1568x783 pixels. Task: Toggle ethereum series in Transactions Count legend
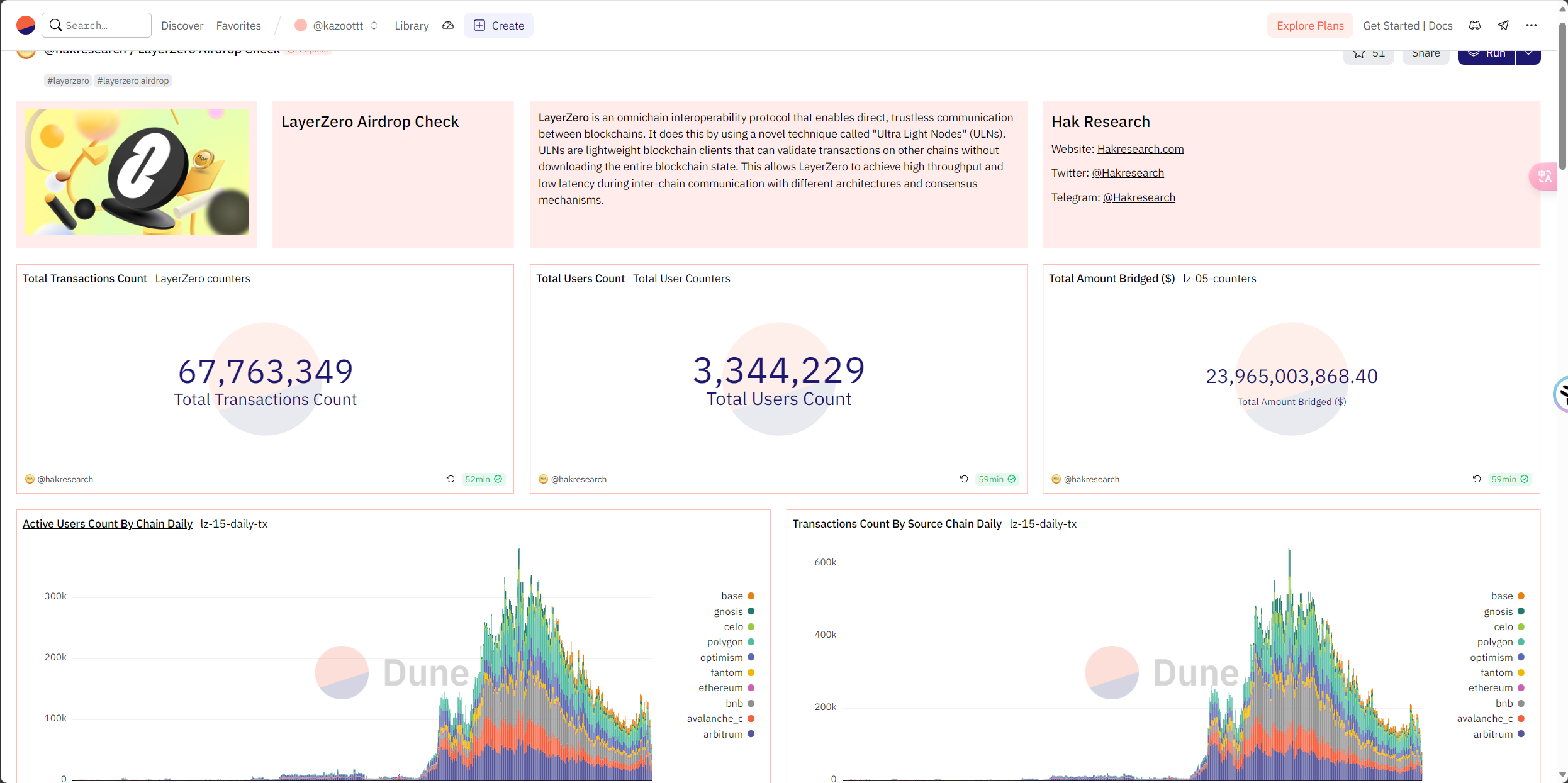(1496, 688)
